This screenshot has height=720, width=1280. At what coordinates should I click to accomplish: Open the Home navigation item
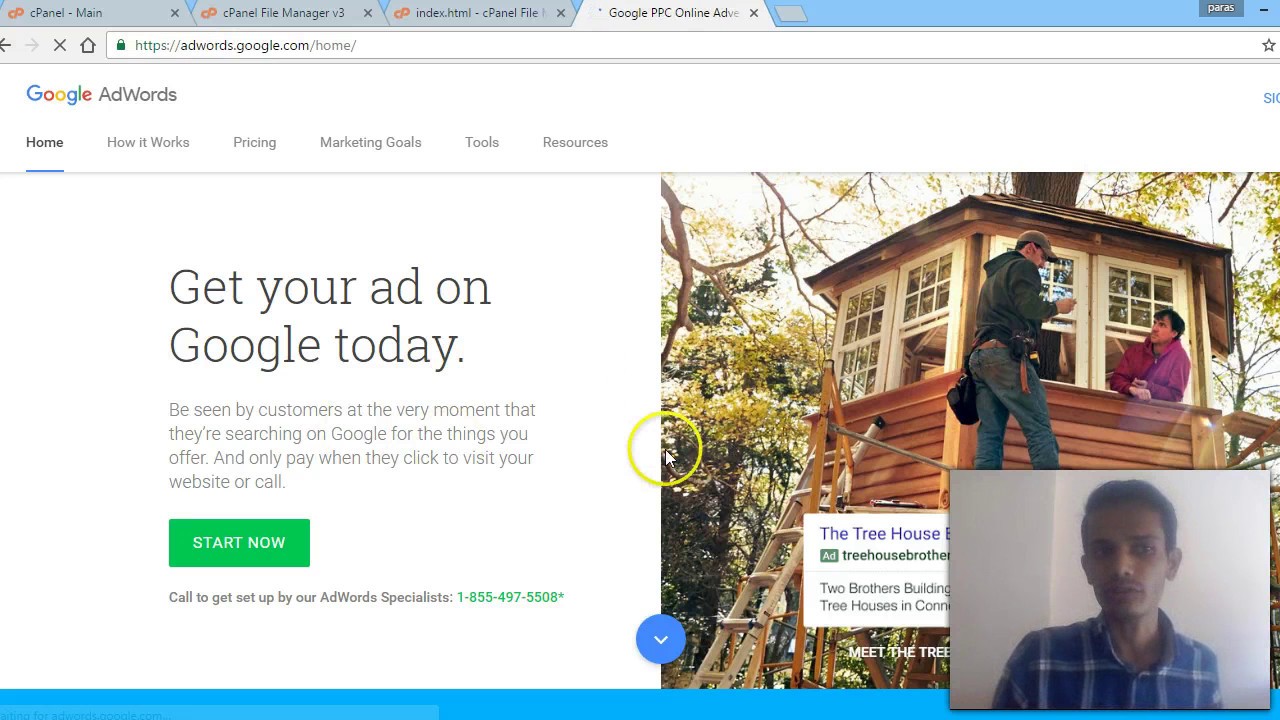(44, 142)
